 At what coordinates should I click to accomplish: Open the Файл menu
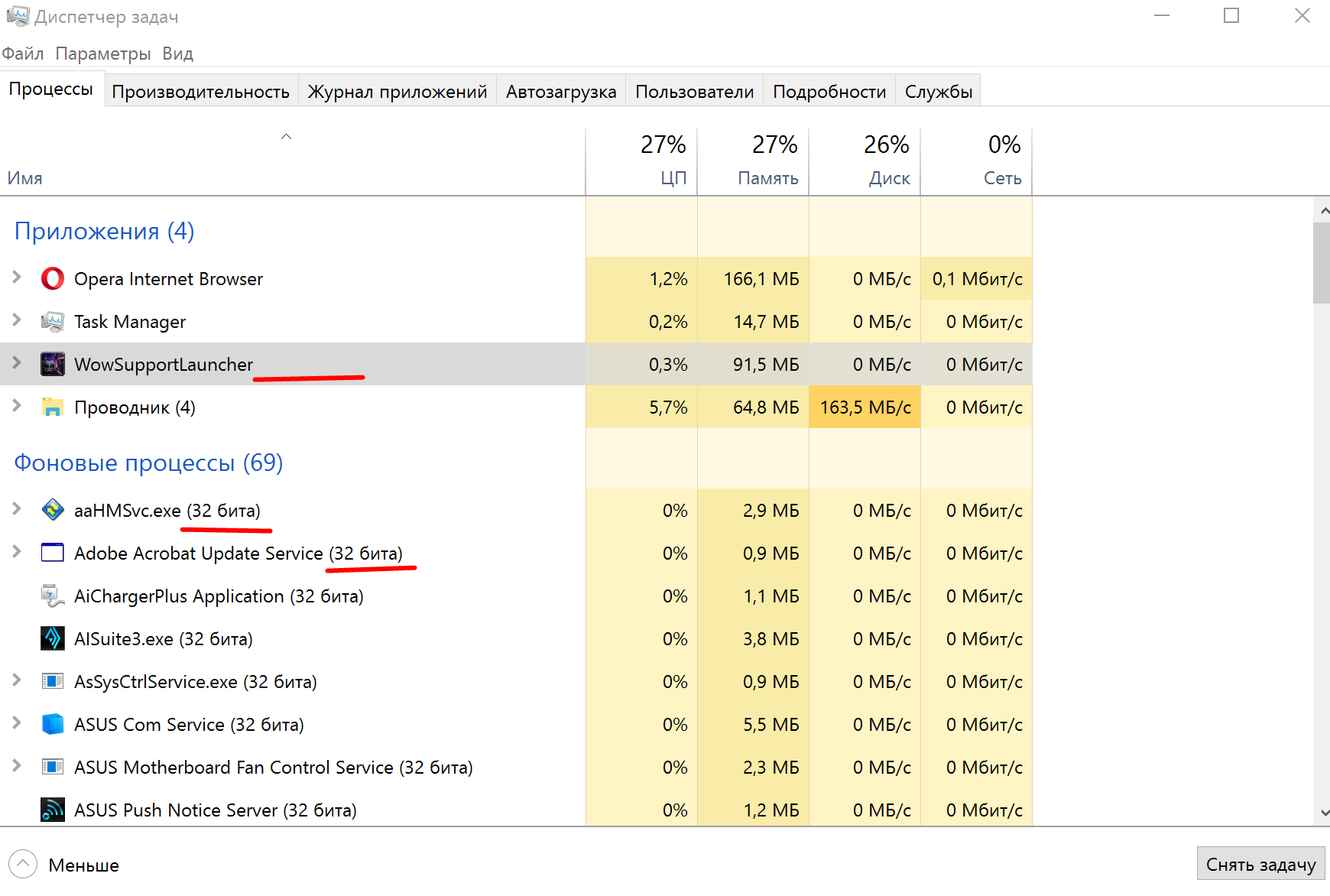pyautogui.click(x=23, y=54)
